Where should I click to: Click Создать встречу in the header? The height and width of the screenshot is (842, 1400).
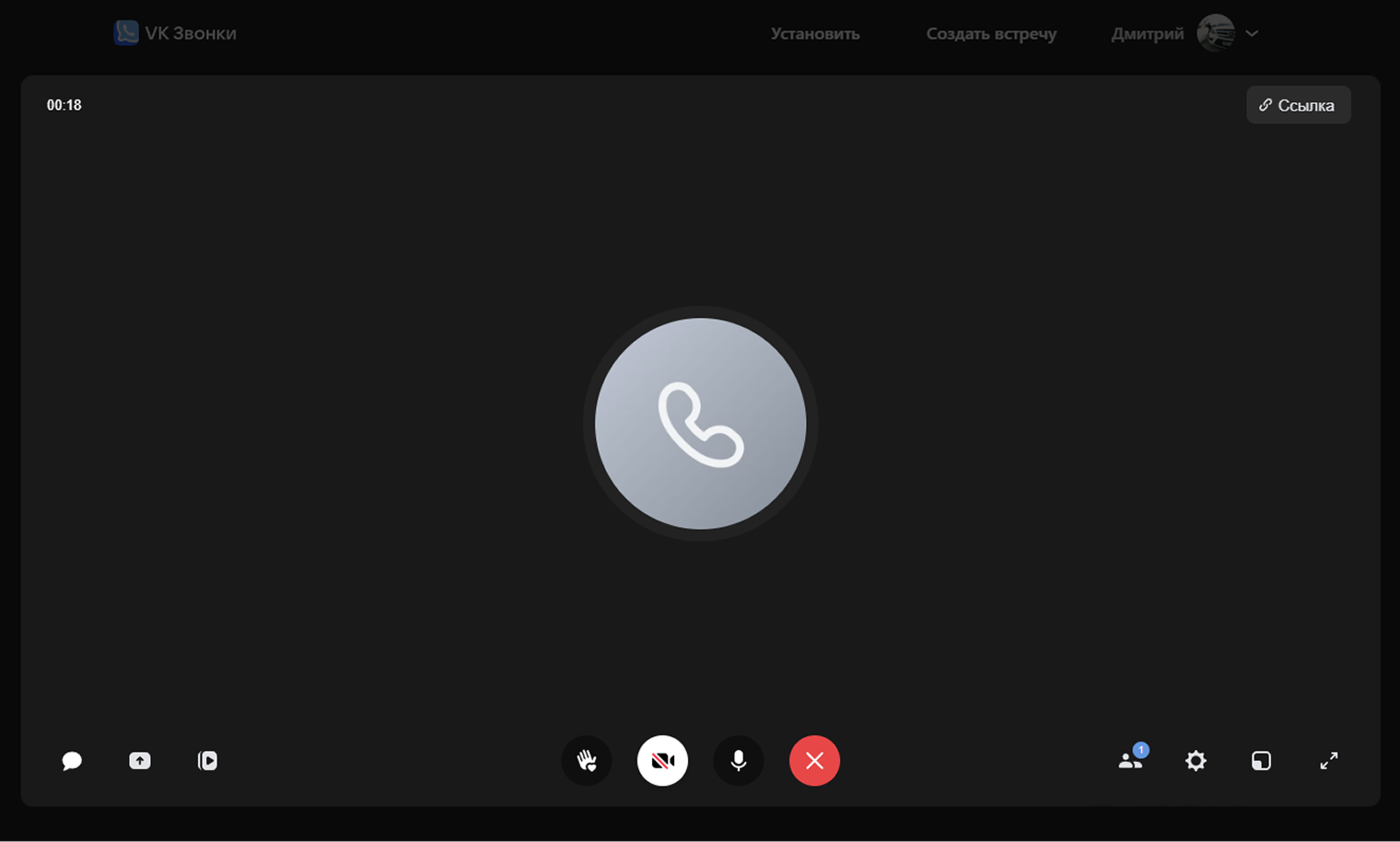(x=991, y=34)
